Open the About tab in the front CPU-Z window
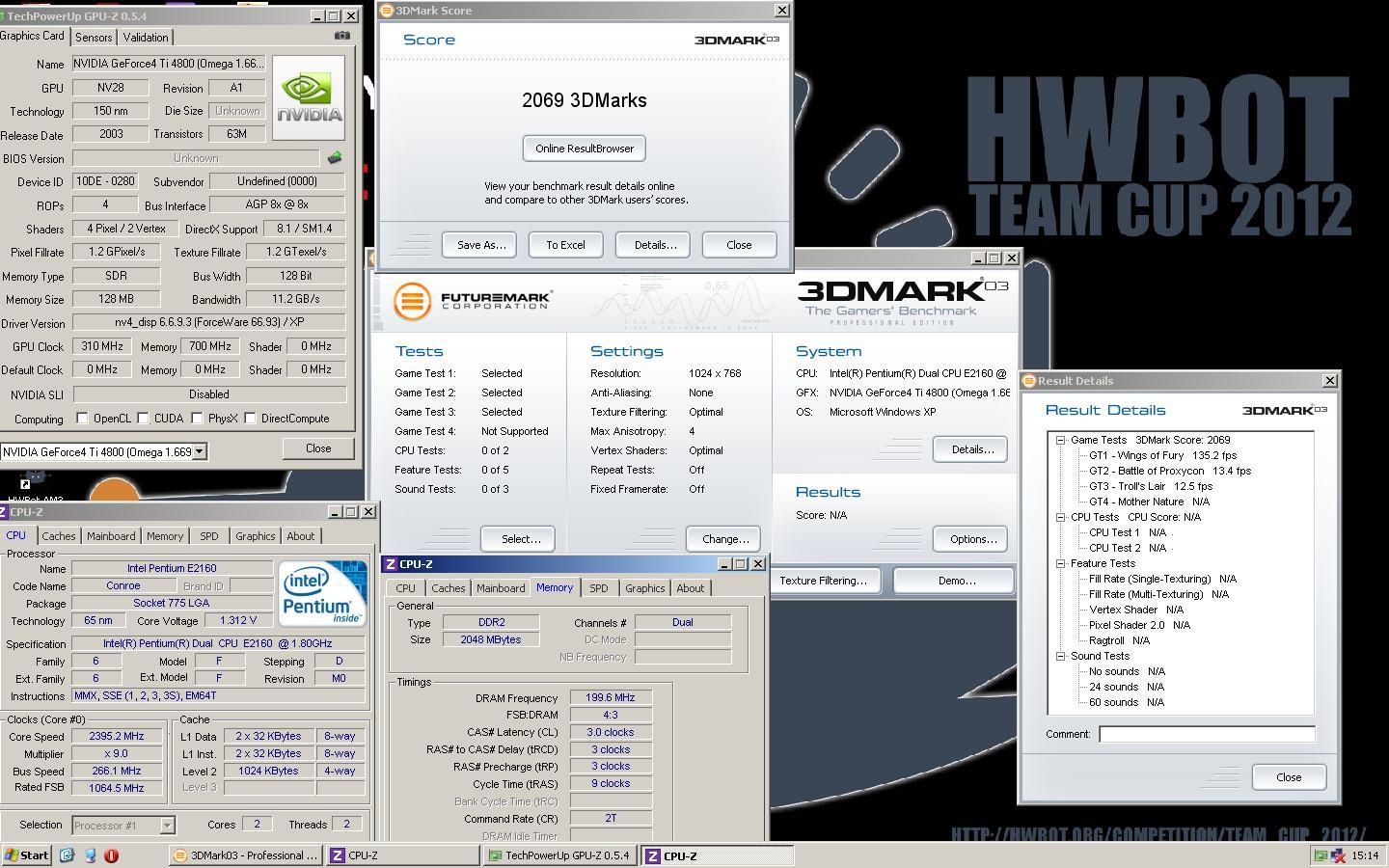This screenshot has width=1389, height=868. coord(691,588)
